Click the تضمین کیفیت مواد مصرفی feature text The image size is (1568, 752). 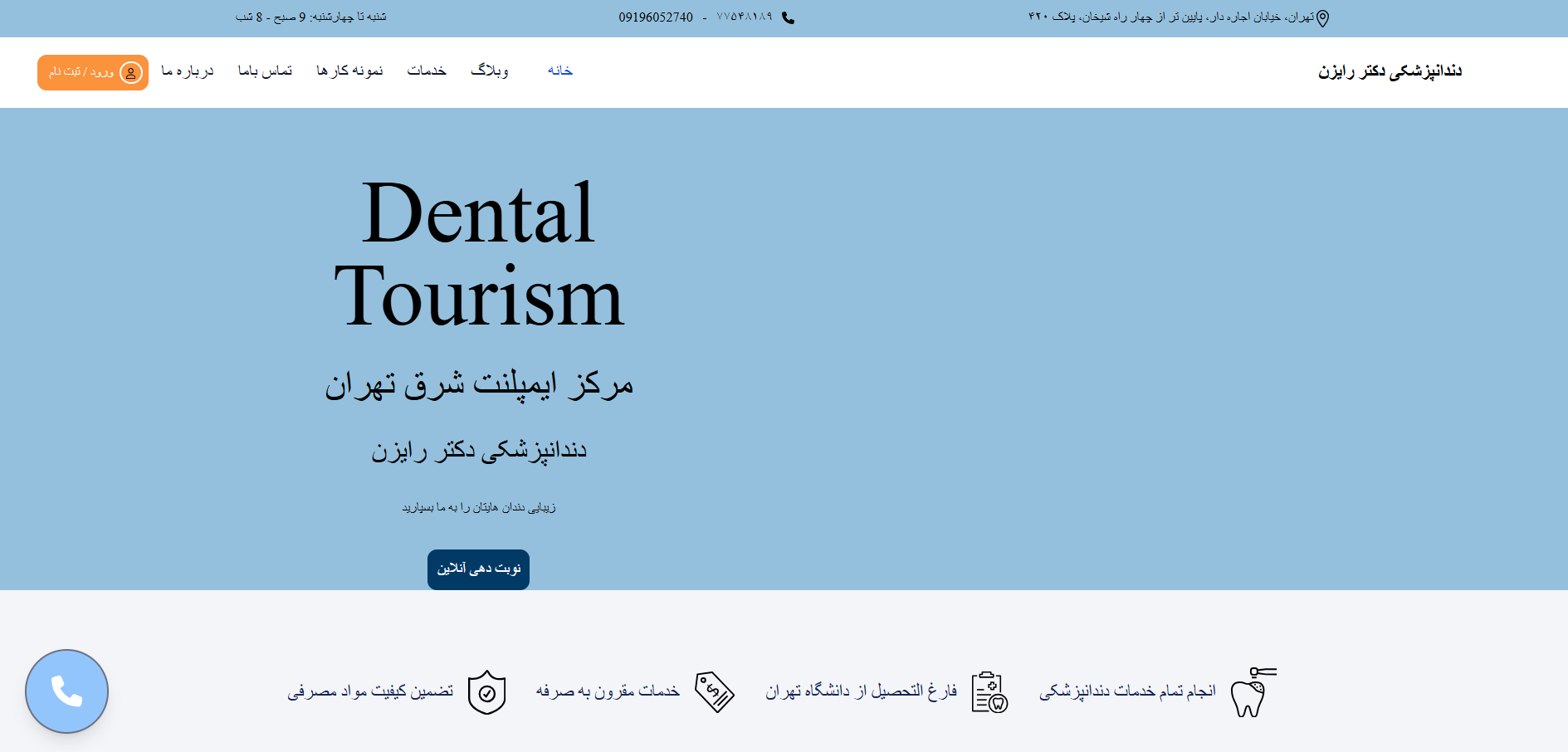coord(370,691)
